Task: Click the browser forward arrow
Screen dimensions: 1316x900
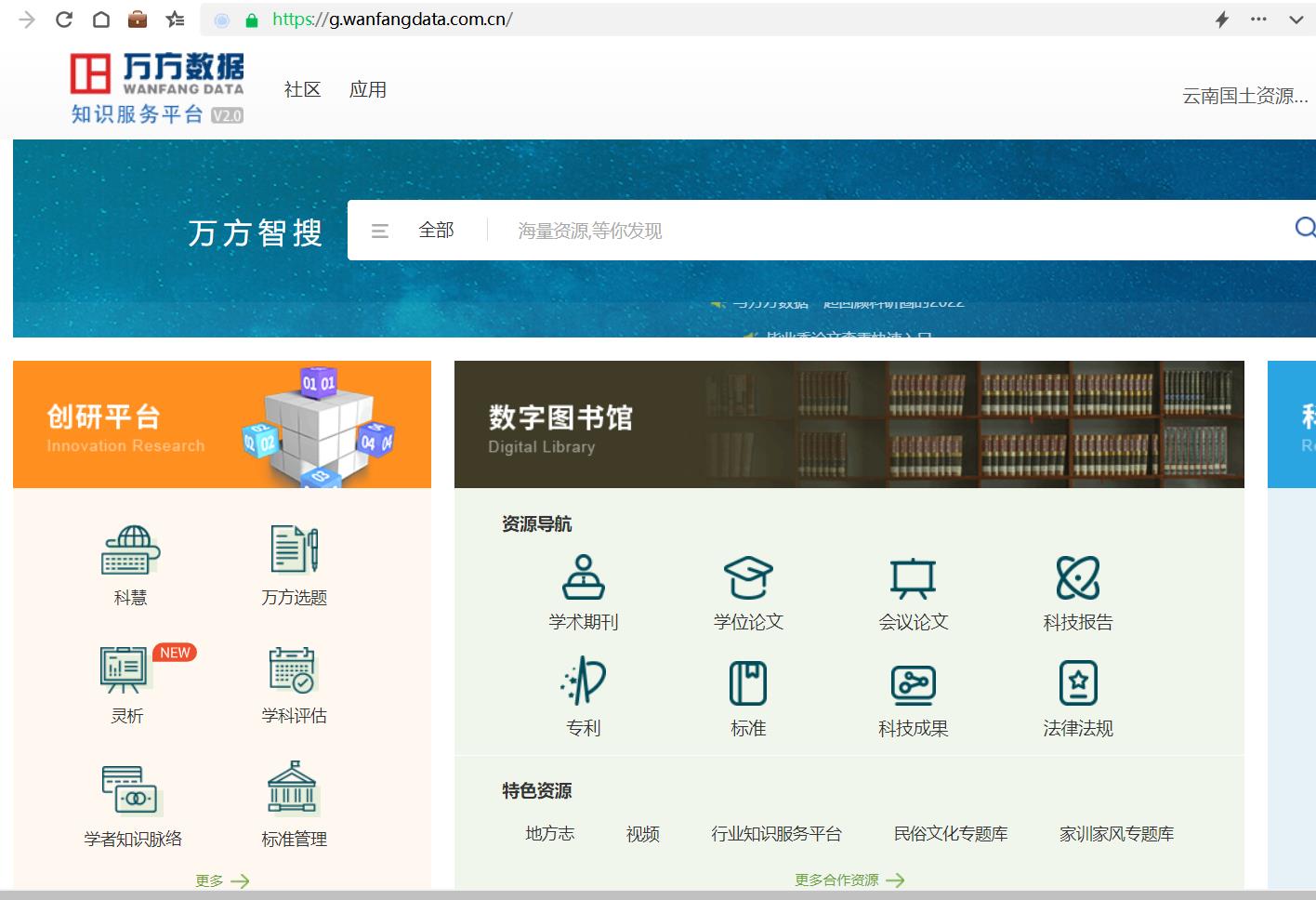Action: click(x=27, y=20)
